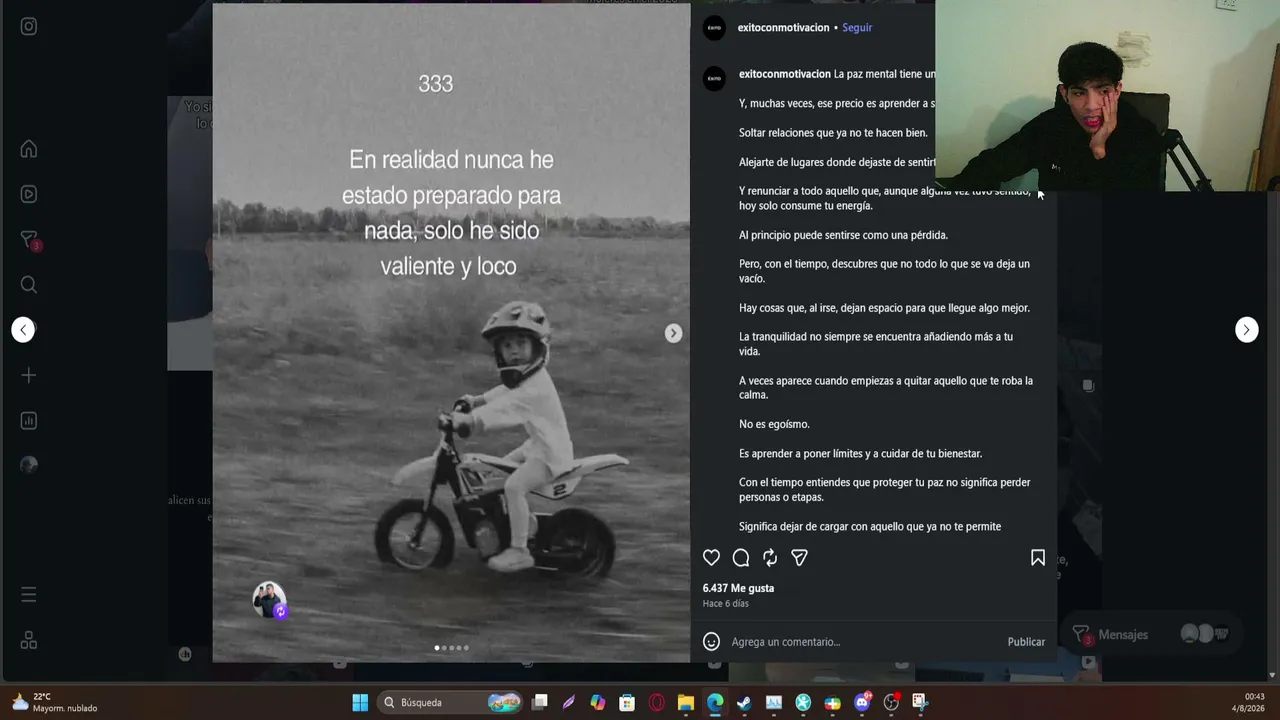Open the dashboard chart icon in sidebar

coord(29,421)
